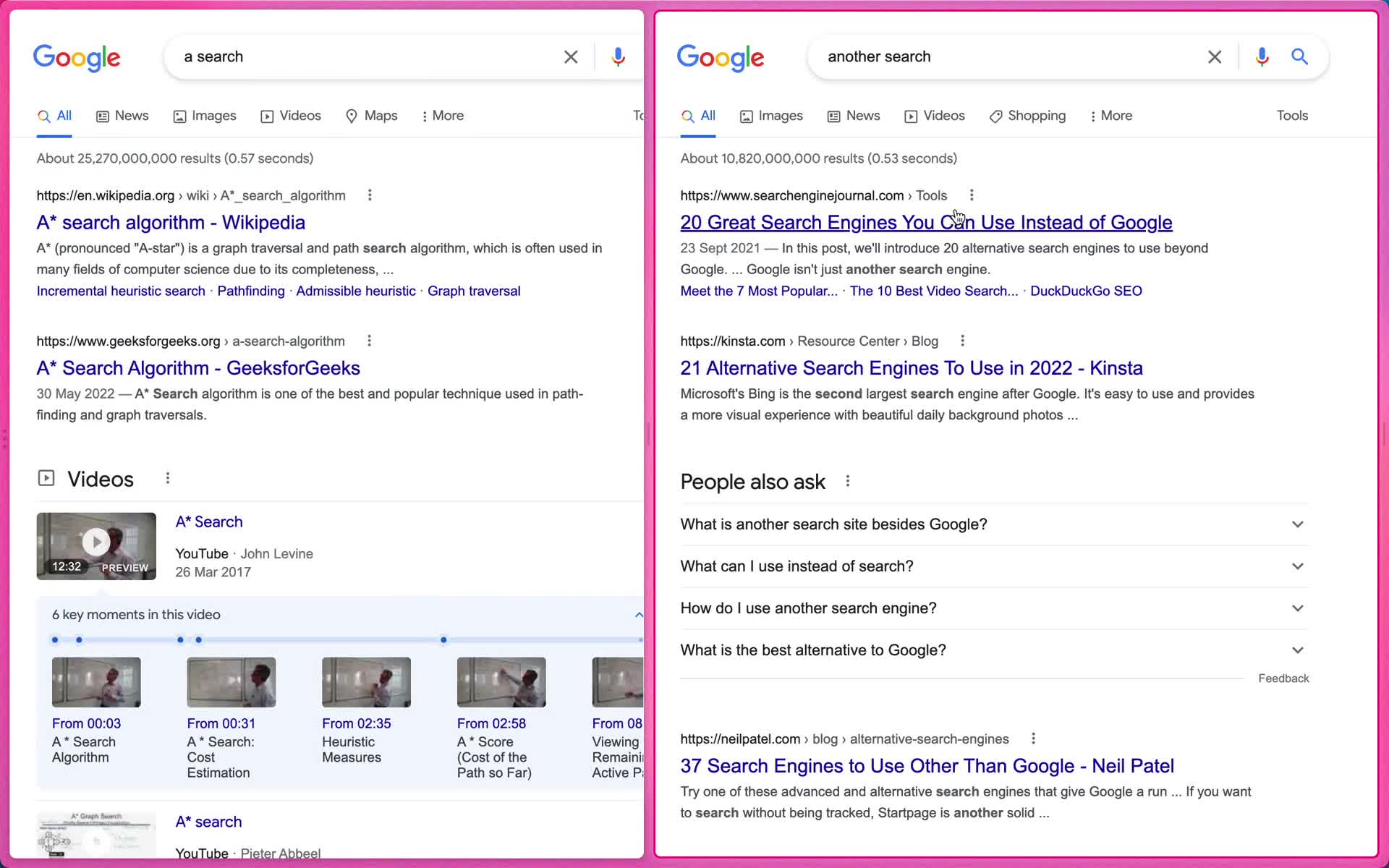Click the Google search submit button
1389x868 pixels.
coord(1301,57)
